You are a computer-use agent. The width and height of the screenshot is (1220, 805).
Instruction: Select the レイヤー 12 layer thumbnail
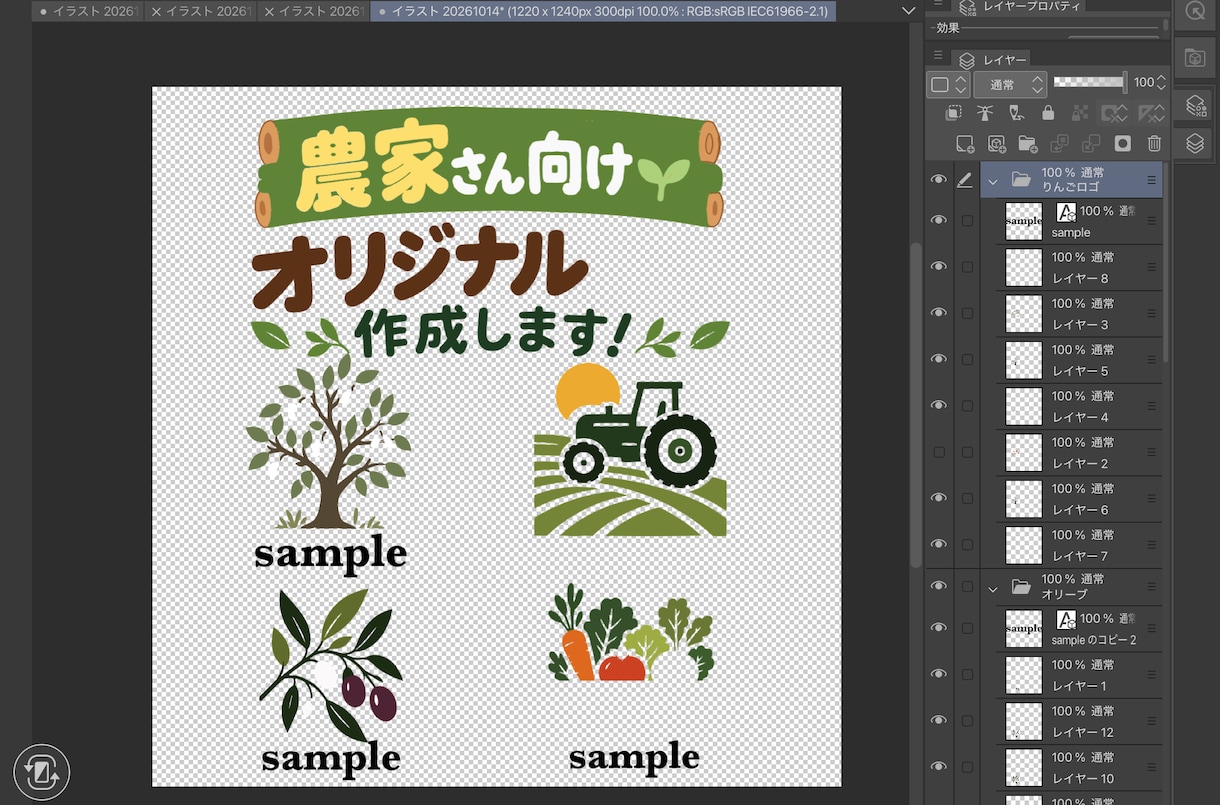coord(1023,721)
